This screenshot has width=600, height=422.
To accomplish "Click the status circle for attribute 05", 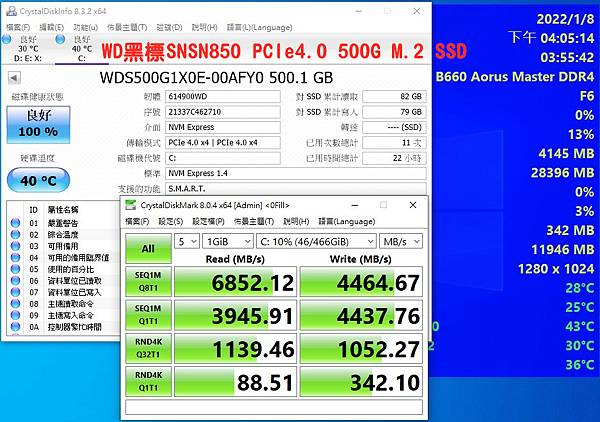I will (15, 269).
